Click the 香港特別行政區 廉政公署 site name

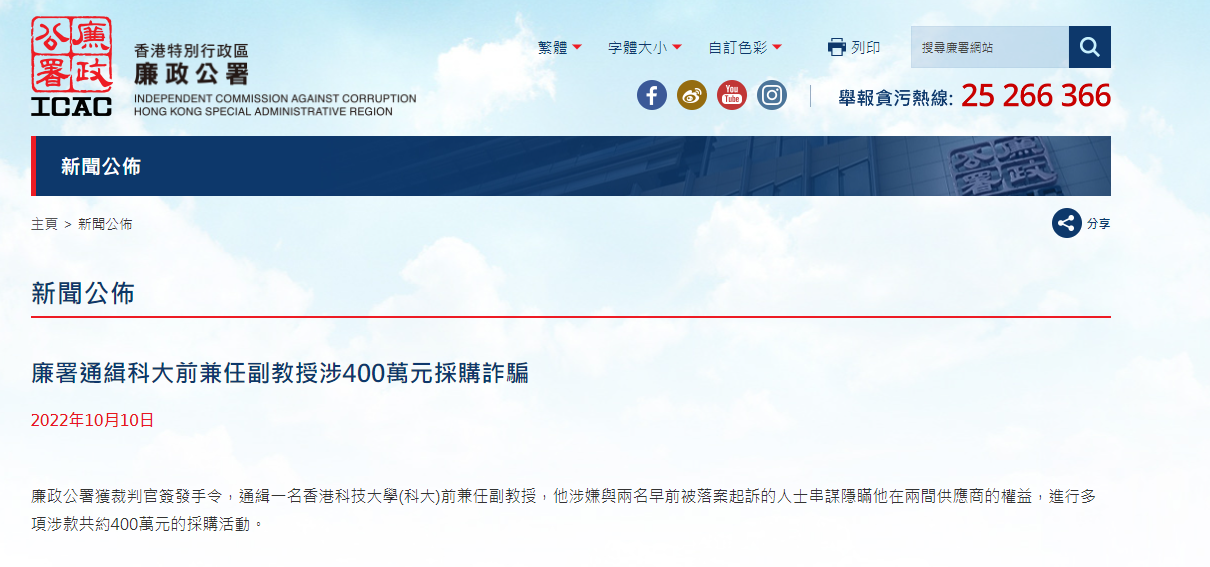tap(191, 63)
